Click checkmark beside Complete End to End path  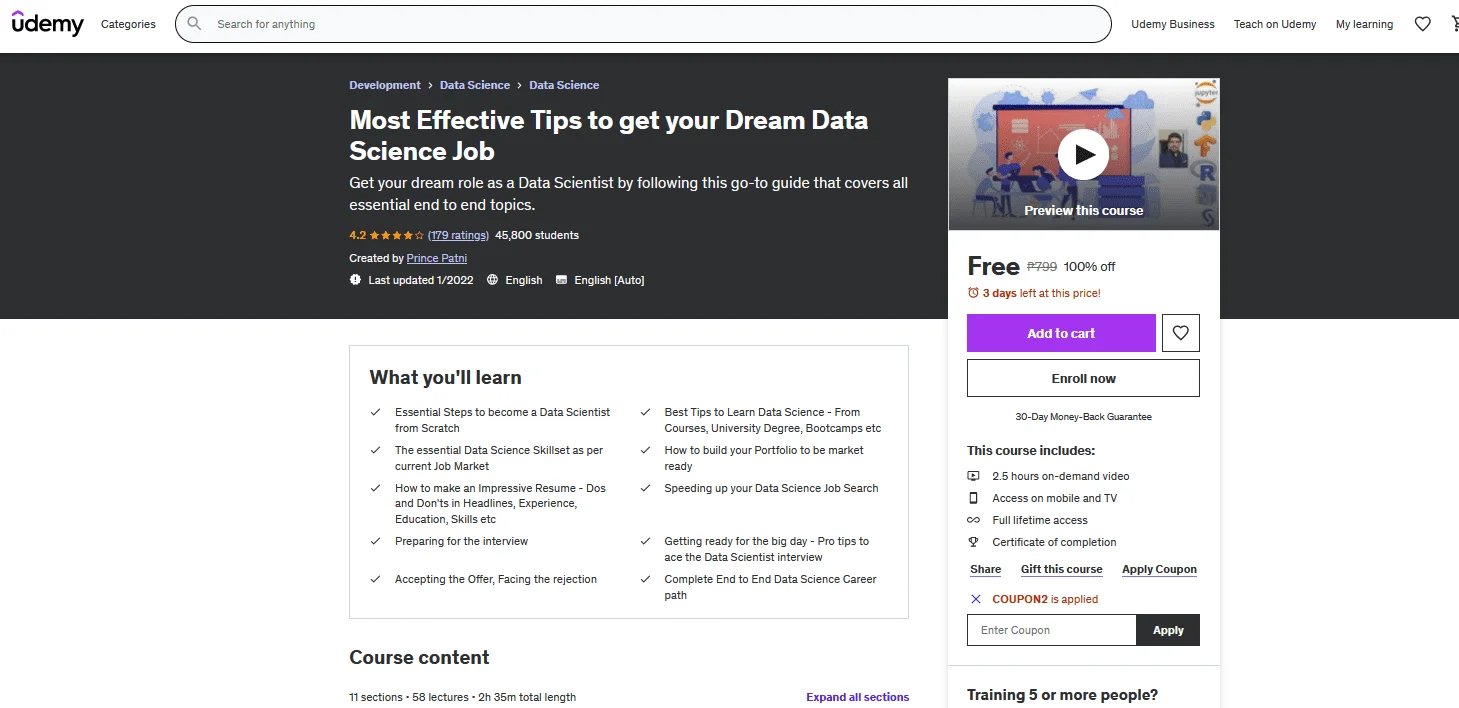pos(645,579)
